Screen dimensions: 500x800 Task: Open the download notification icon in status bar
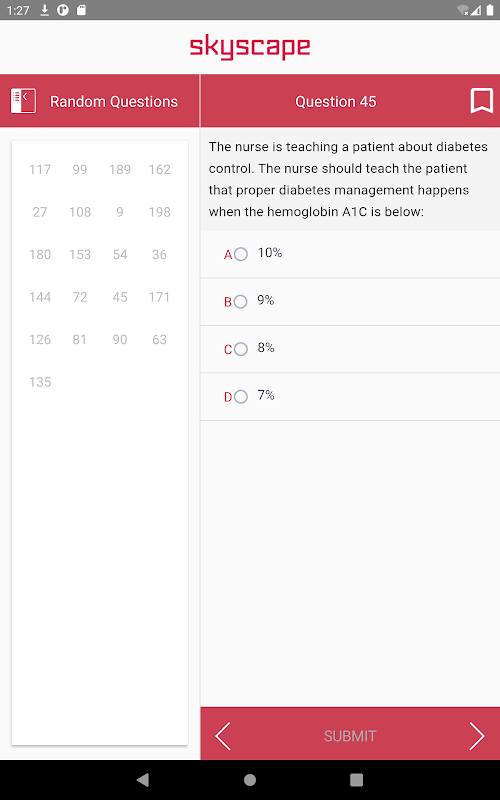click(45, 10)
